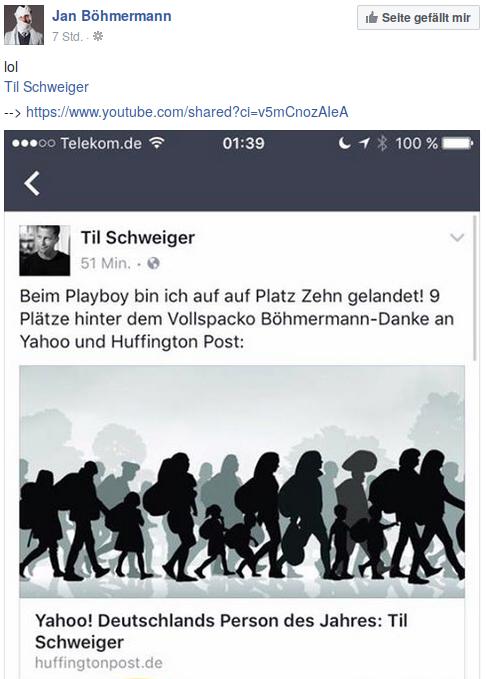Viewport: 486px width, 679px height.
Task: Open Yahoo! Deutschlands Person des Jahres headline
Action: [221, 631]
